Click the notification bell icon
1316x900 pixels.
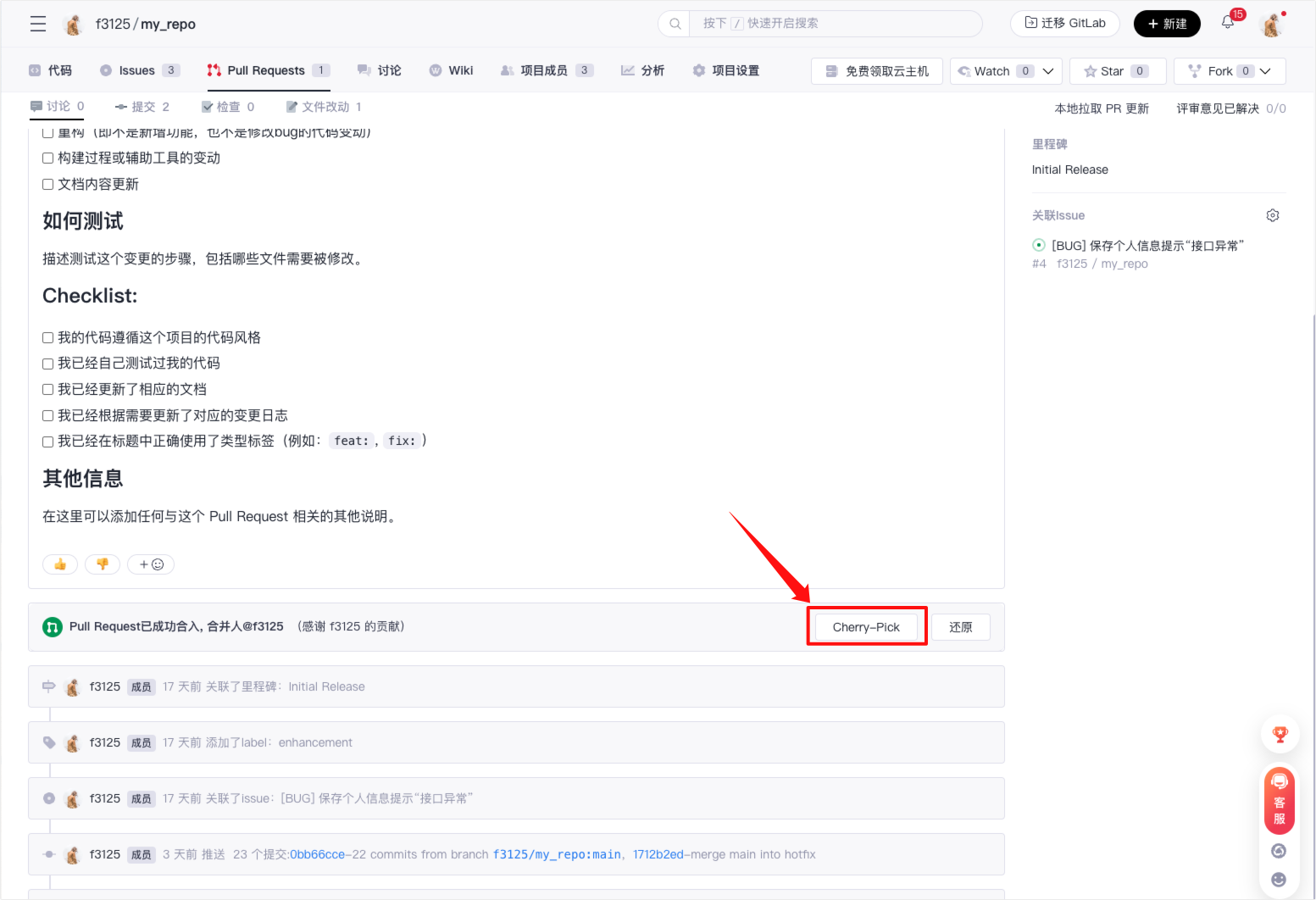1228,23
